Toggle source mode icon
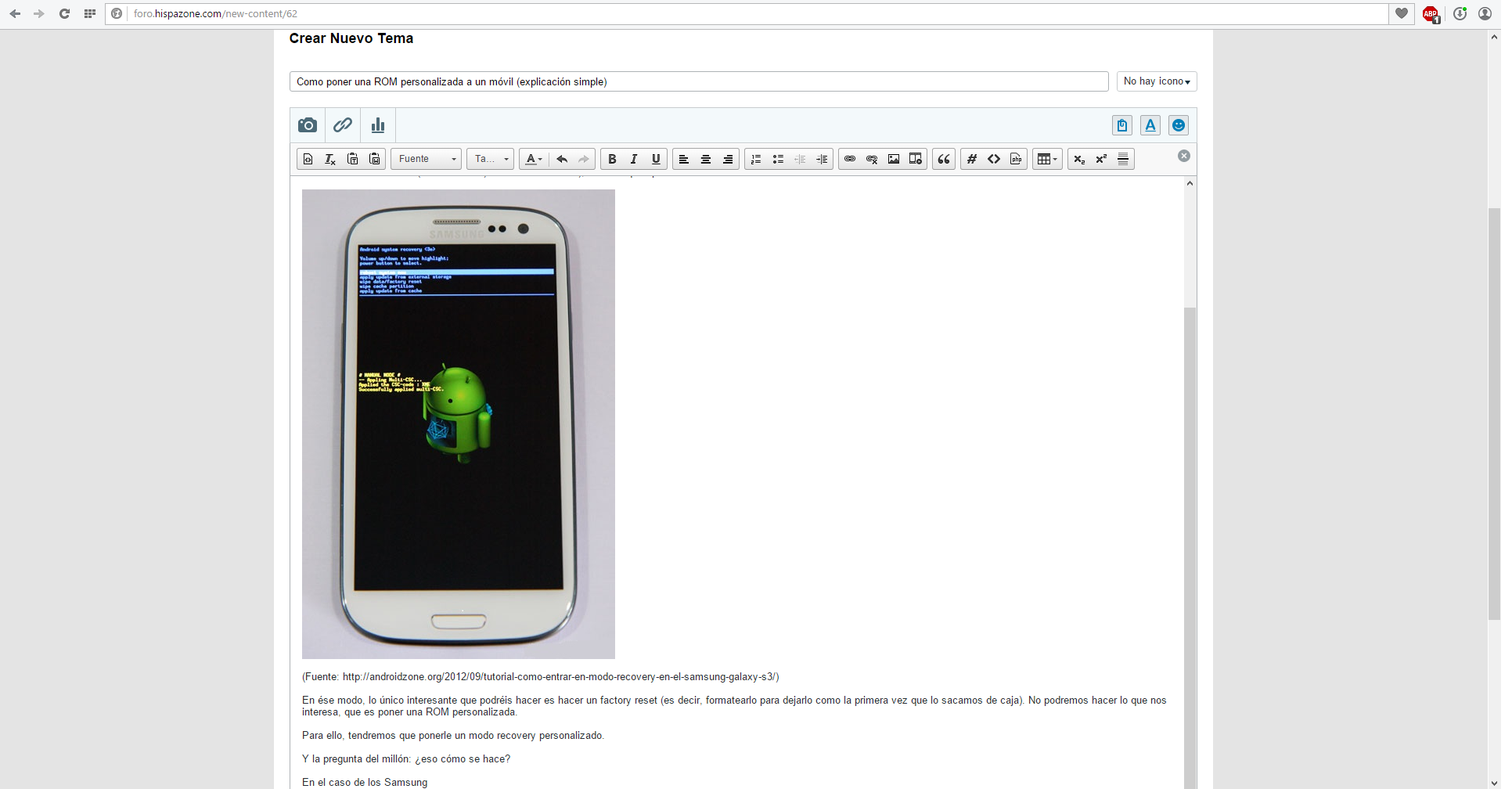1512x789 pixels. point(308,159)
